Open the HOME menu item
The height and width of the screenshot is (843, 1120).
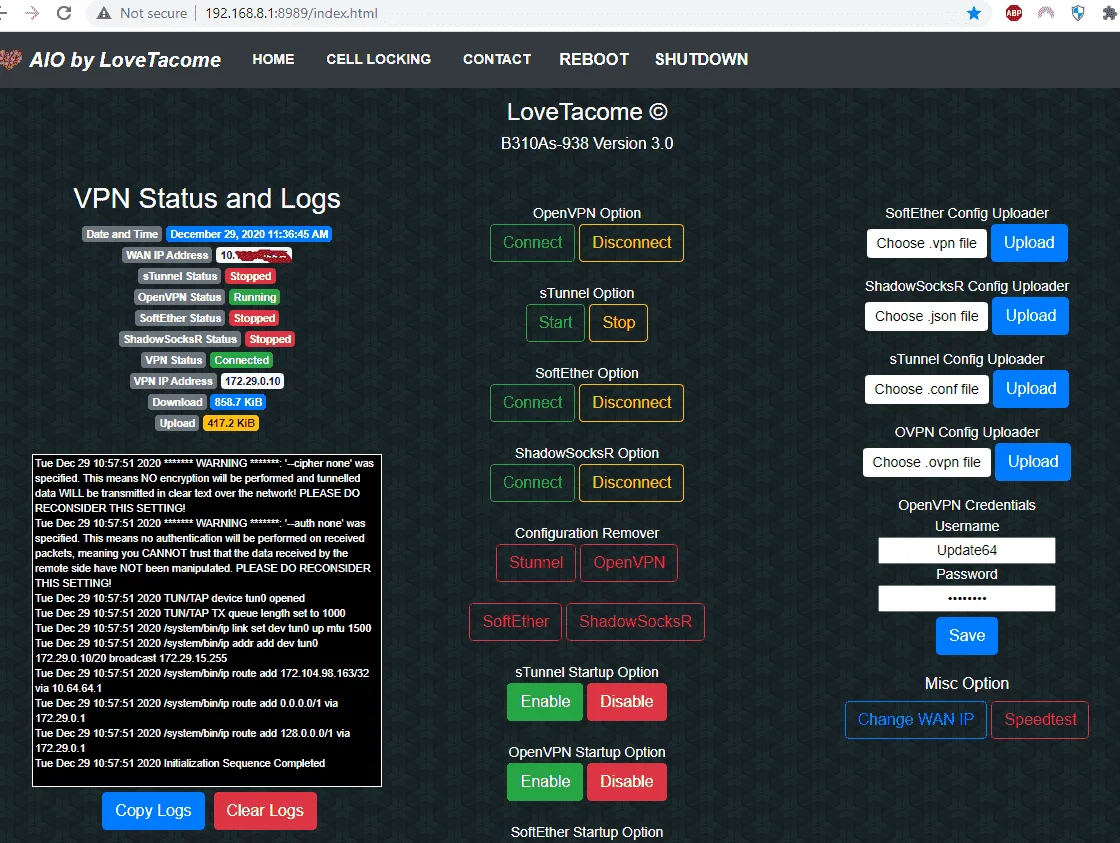click(x=273, y=59)
